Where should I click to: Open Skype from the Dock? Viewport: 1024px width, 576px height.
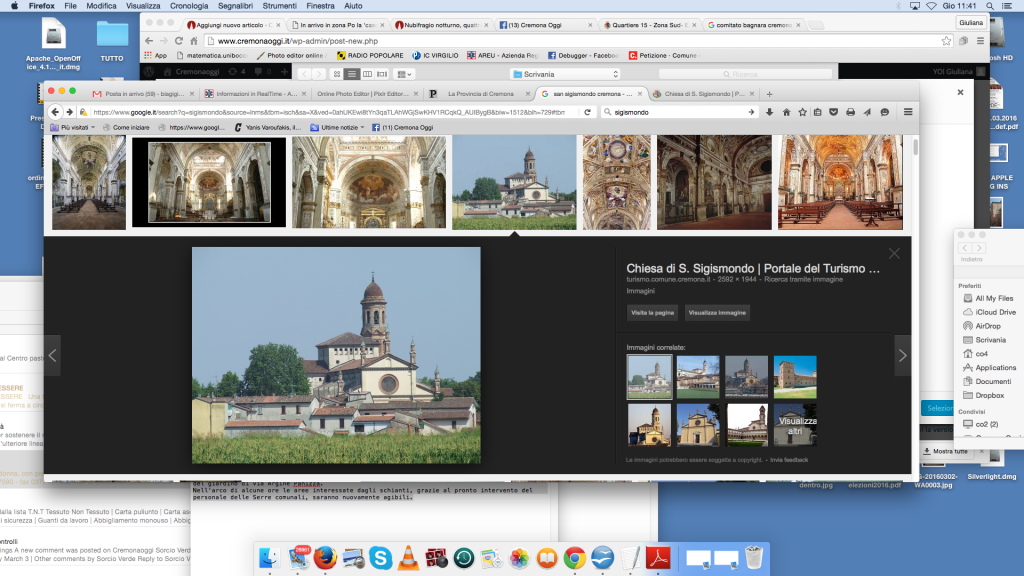tap(380, 557)
